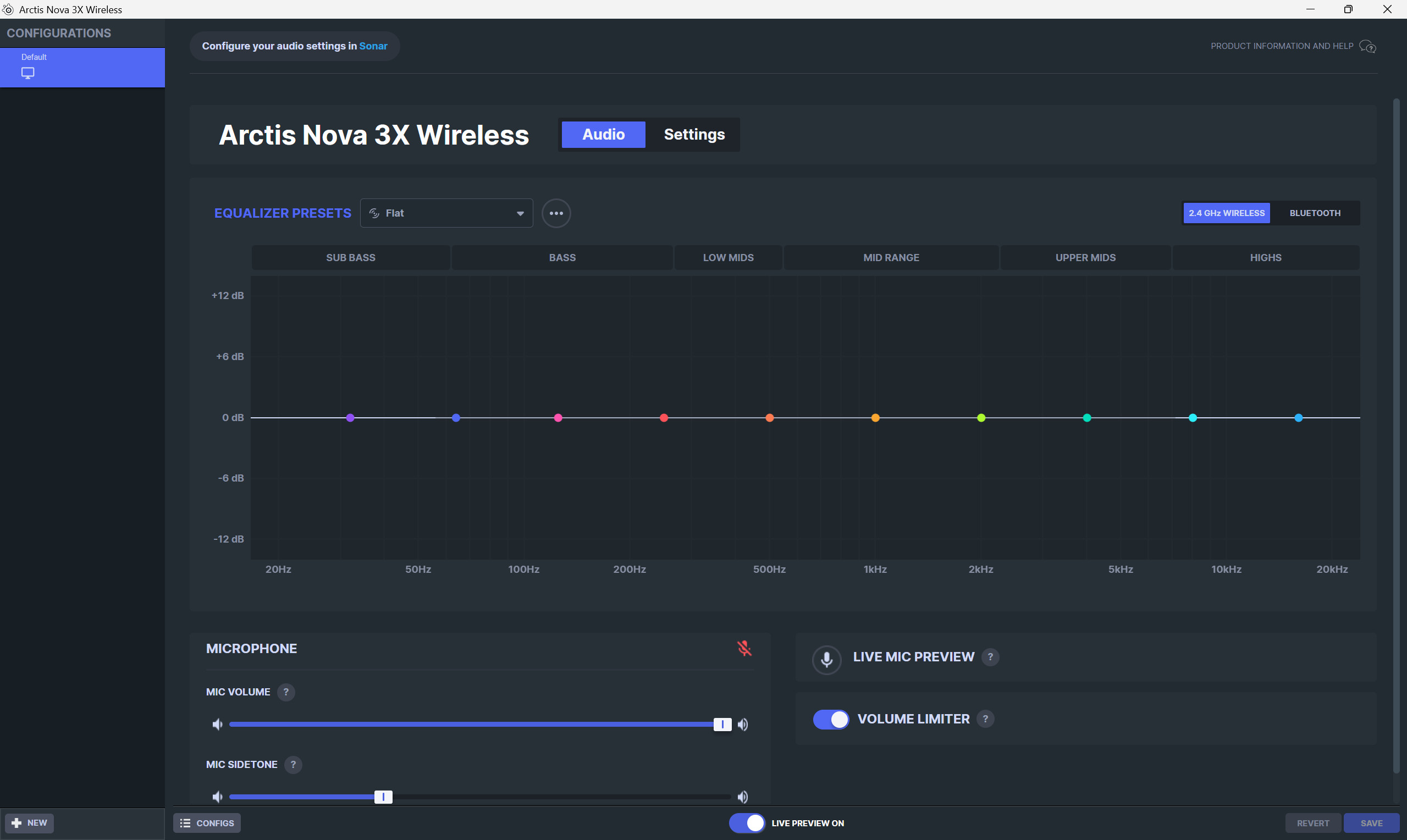1407x840 pixels.
Task: Click the sidetone low speaker icon
Action: [217, 797]
